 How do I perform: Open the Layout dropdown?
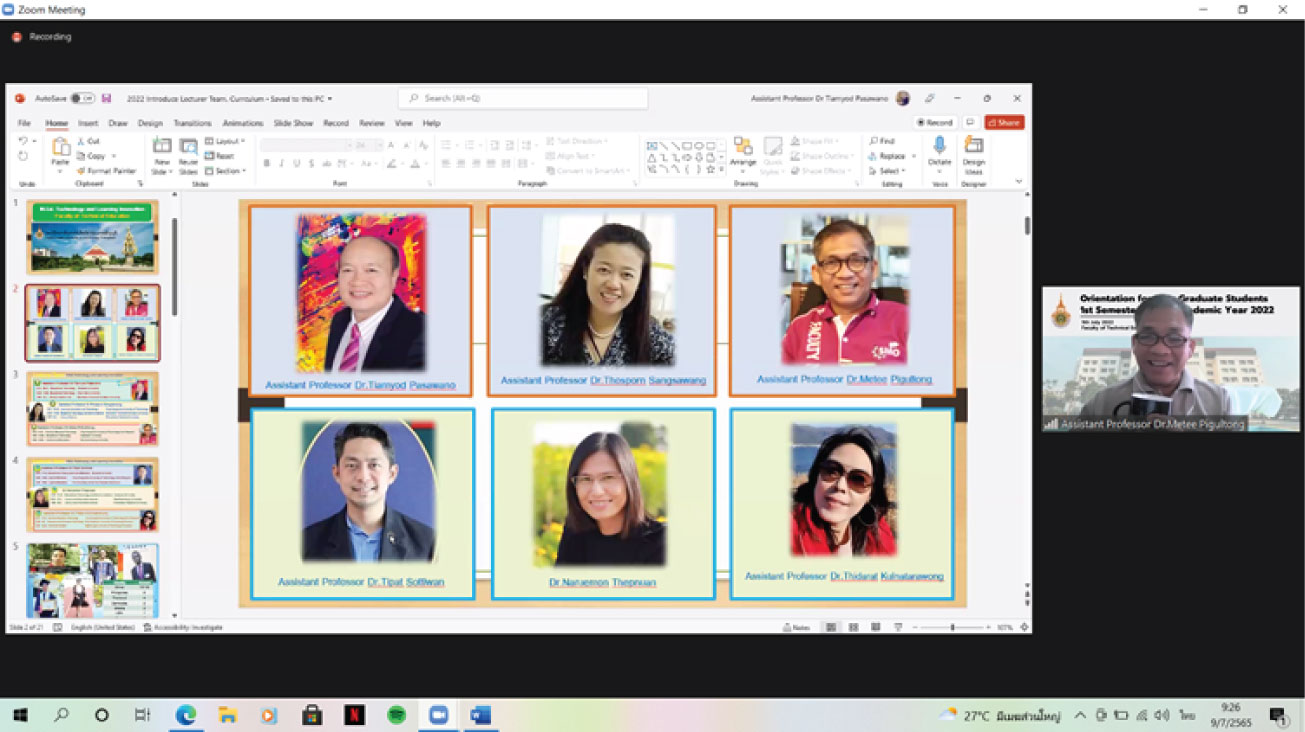coord(226,141)
